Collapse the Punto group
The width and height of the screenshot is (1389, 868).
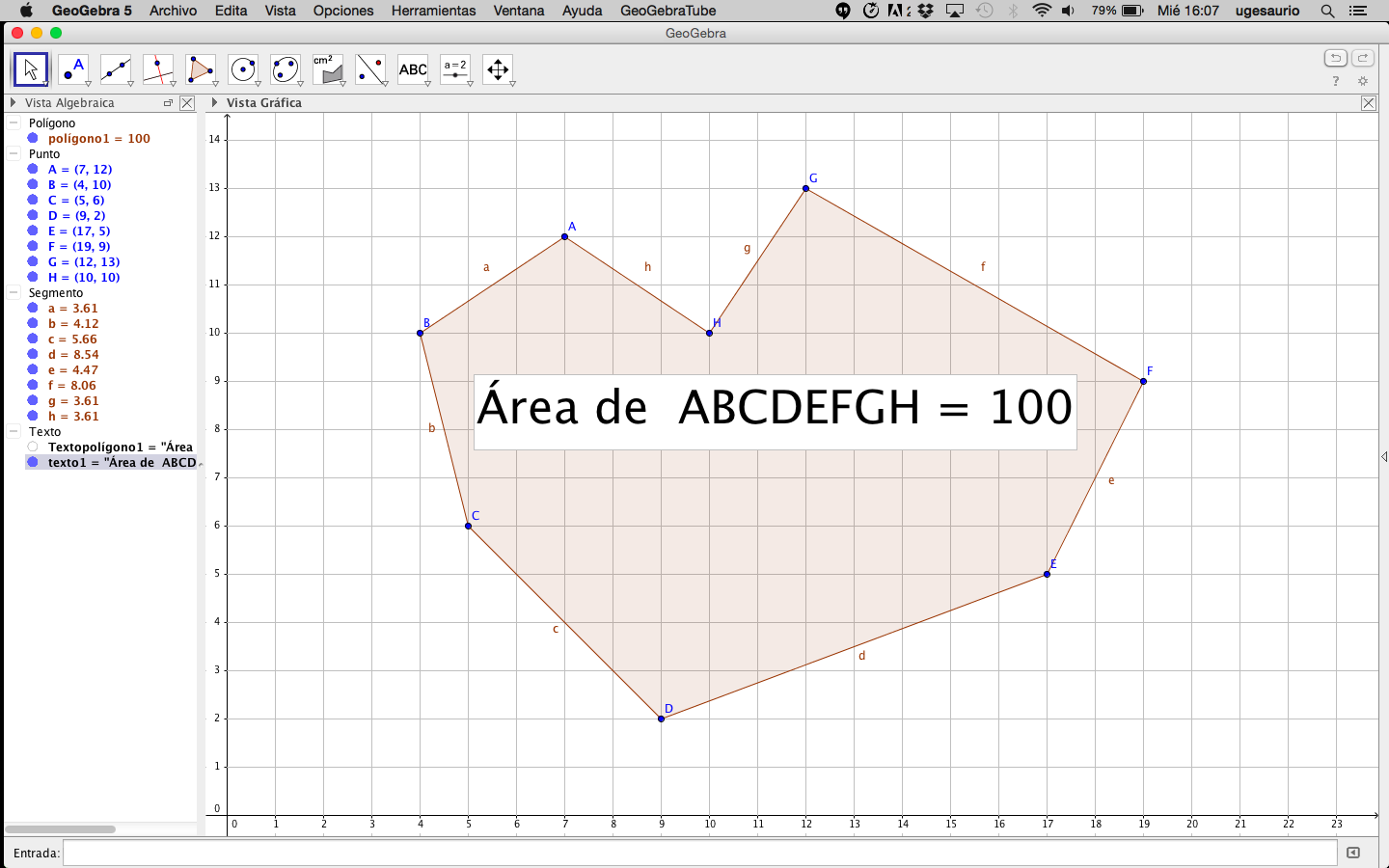coord(14,154)
